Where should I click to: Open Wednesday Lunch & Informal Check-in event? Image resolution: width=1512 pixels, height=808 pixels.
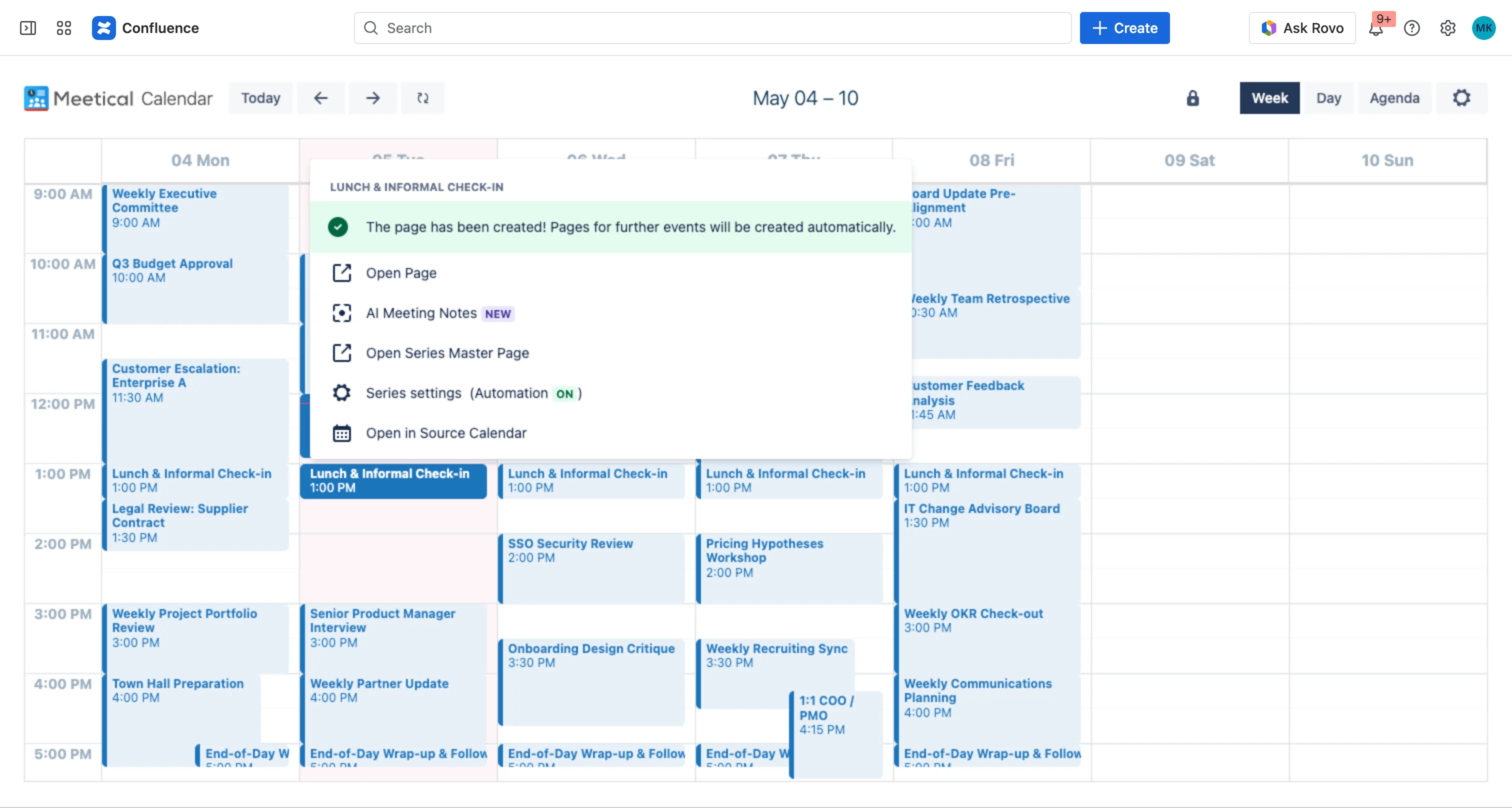pyautogui.click(x=591, y=480)
